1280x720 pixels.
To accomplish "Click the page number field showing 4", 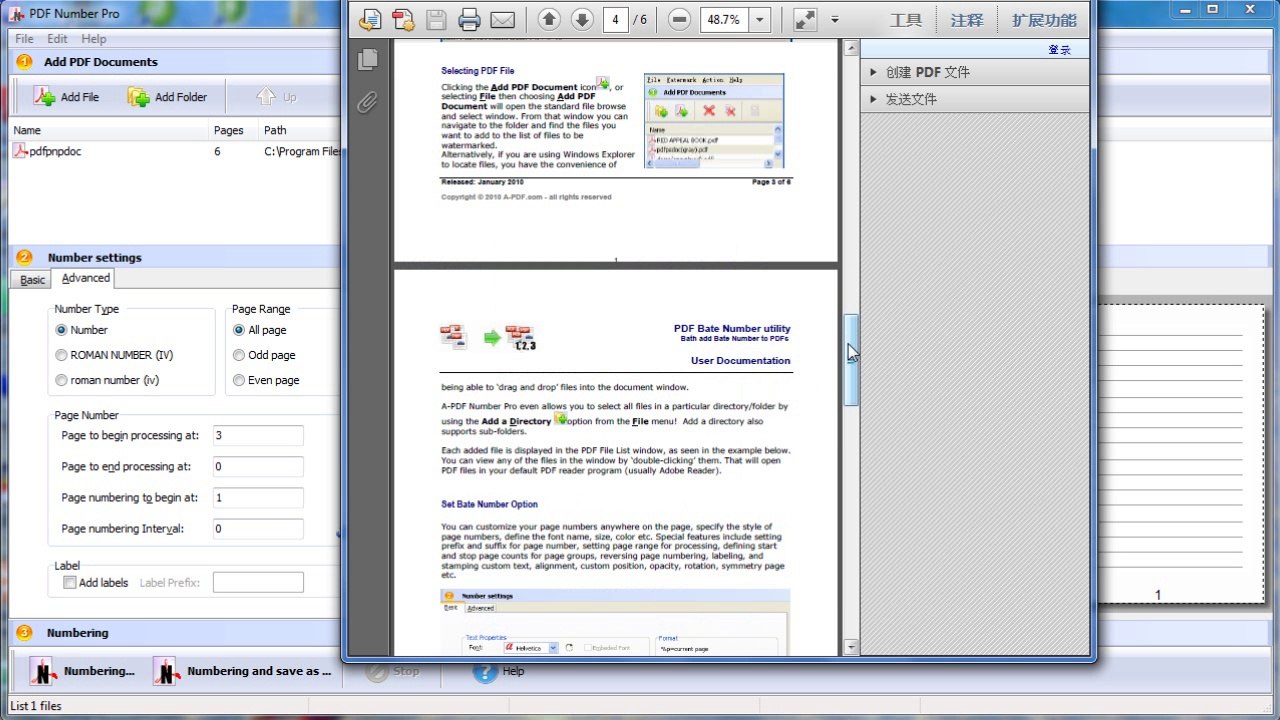I will [615, 20].
